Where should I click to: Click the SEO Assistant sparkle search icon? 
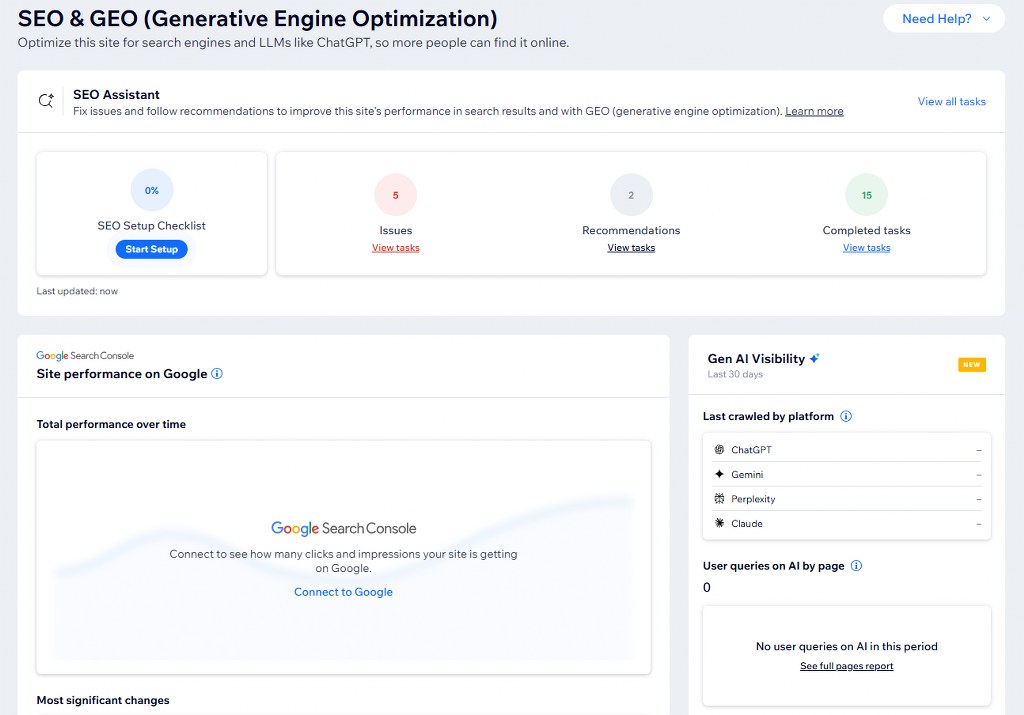pos(46,101)
